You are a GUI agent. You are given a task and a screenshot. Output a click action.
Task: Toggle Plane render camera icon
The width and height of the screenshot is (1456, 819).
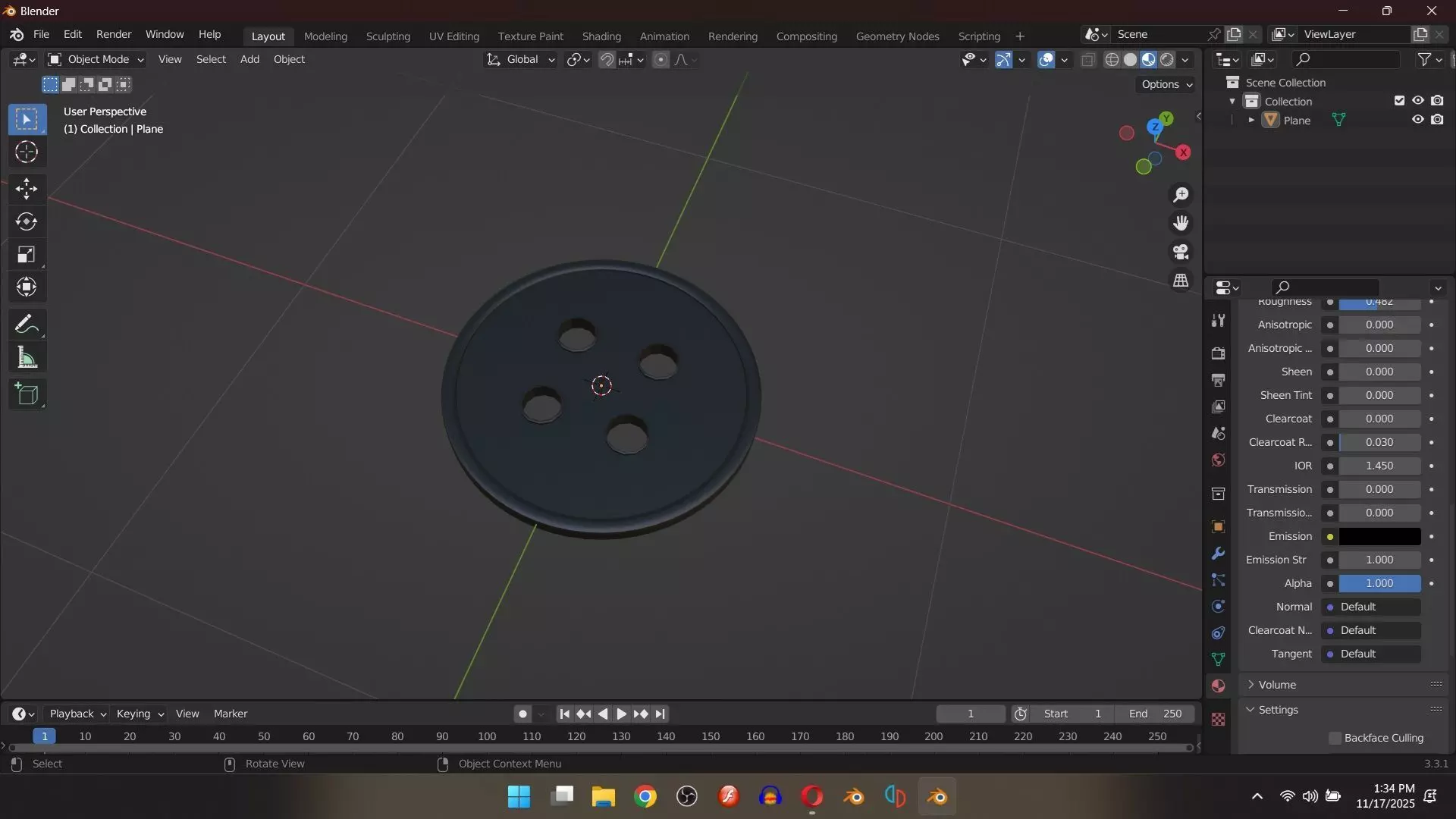[x=1437, y=120]
